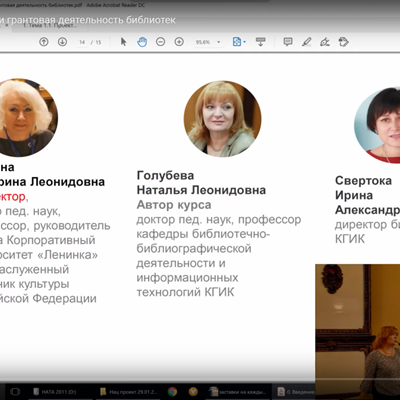Add a sticky note comment
400x400 pixels.
point(288,42)
